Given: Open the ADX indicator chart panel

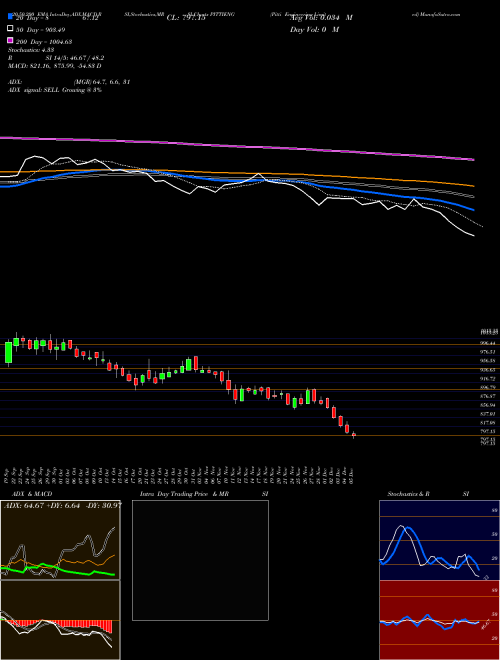Looking at the screenshot, I should 60,540.
